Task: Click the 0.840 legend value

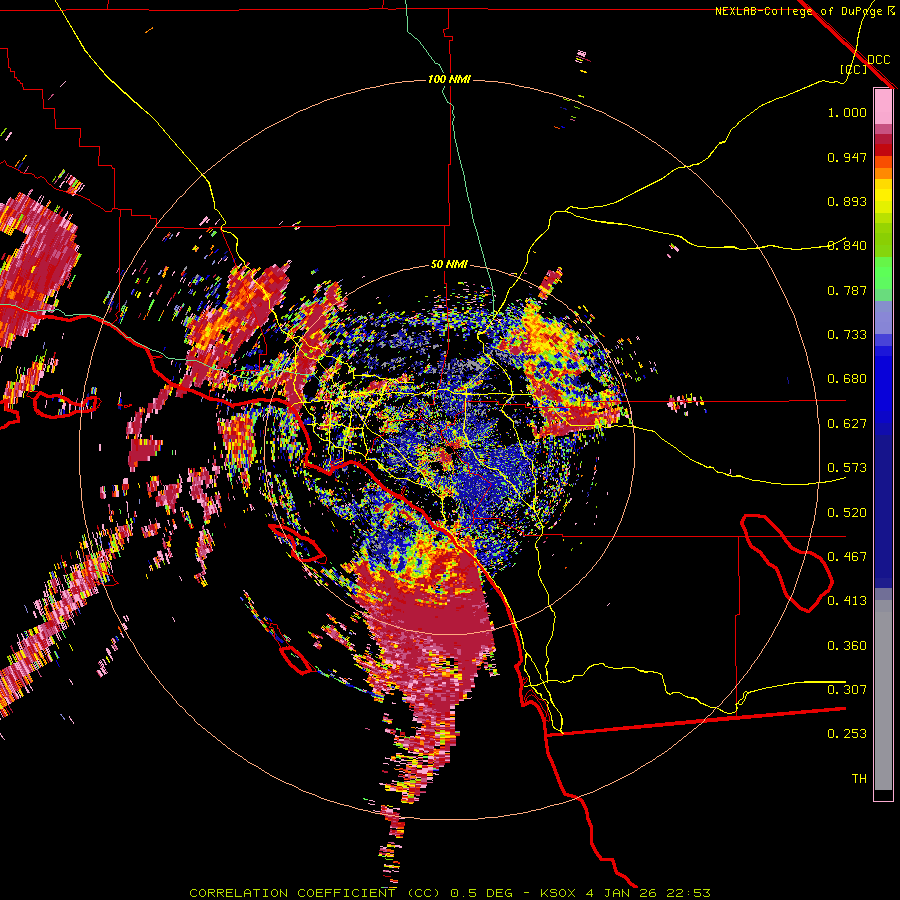Action: (847, 246)
